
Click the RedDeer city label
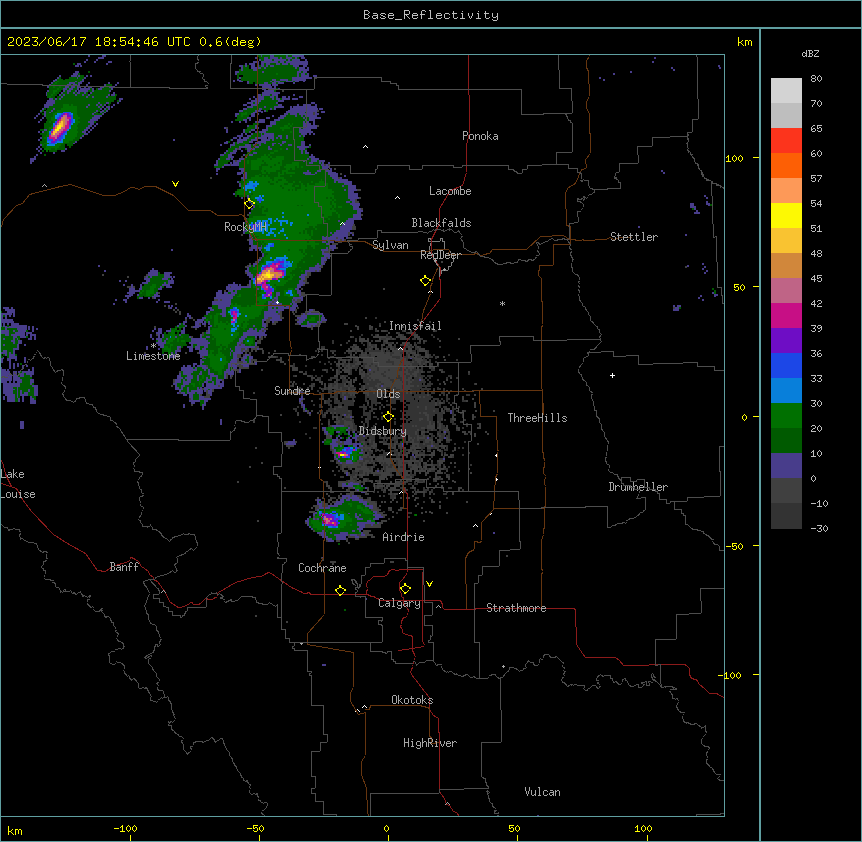pos(440,255)
